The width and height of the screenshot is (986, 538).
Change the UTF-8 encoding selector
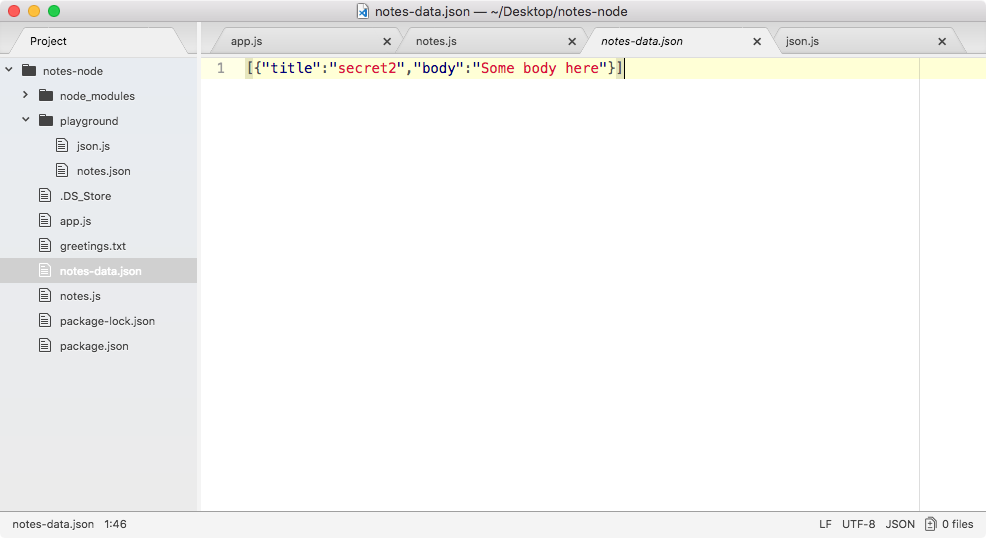coord(858,524)
